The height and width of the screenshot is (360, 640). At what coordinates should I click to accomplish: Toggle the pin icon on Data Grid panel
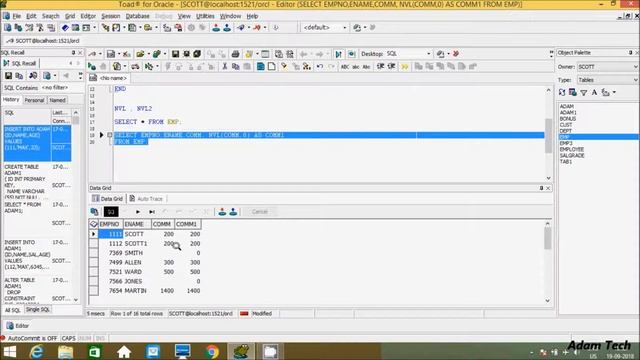pos(541,188)
